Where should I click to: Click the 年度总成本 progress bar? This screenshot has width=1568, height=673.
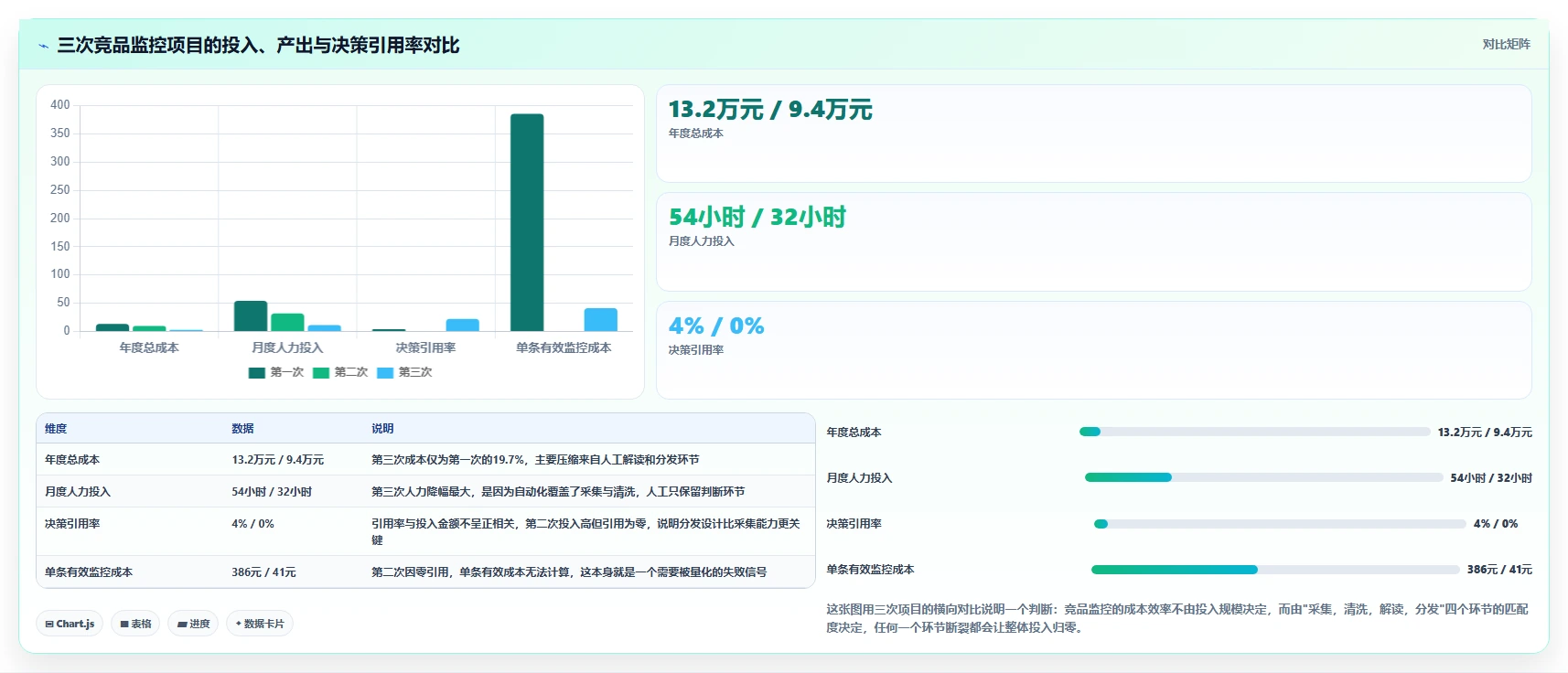pos(1255,432)
